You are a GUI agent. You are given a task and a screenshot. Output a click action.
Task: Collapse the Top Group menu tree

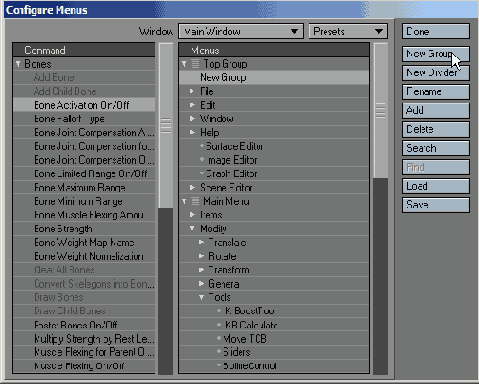(x=184, y=64)
